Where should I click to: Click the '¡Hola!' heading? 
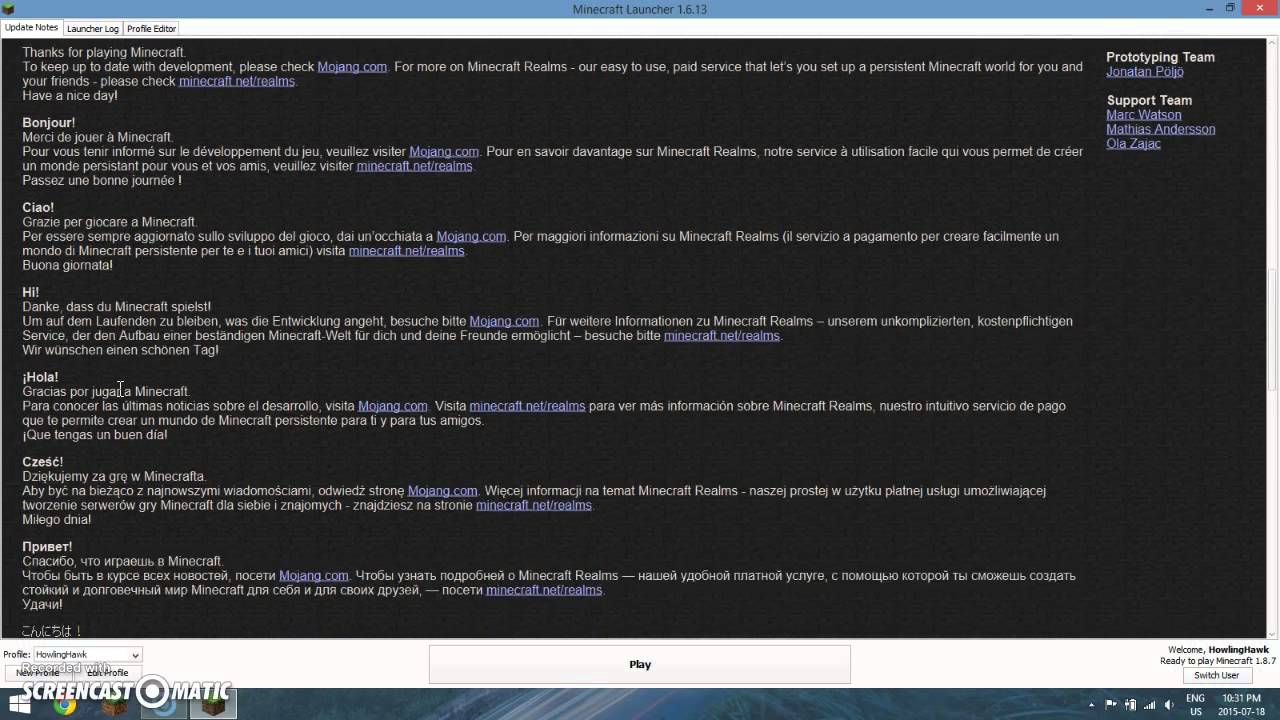(40, 377)
